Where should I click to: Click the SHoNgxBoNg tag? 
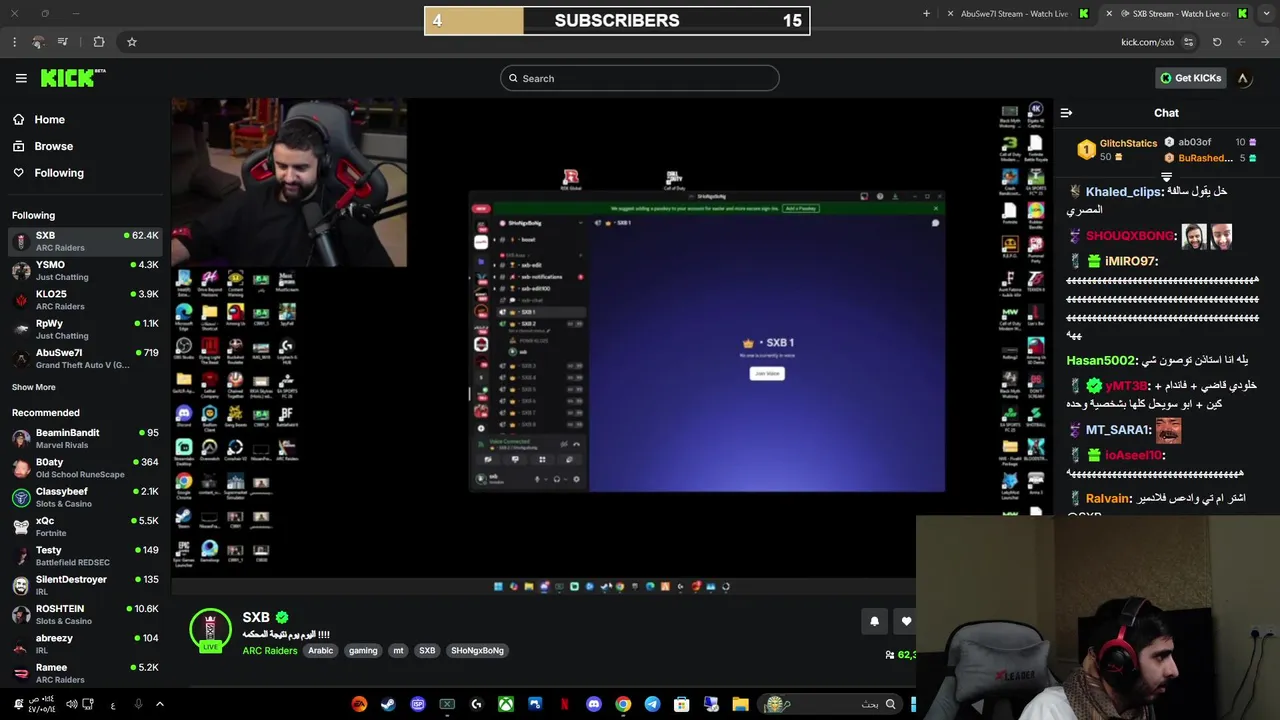coord(477,651)
